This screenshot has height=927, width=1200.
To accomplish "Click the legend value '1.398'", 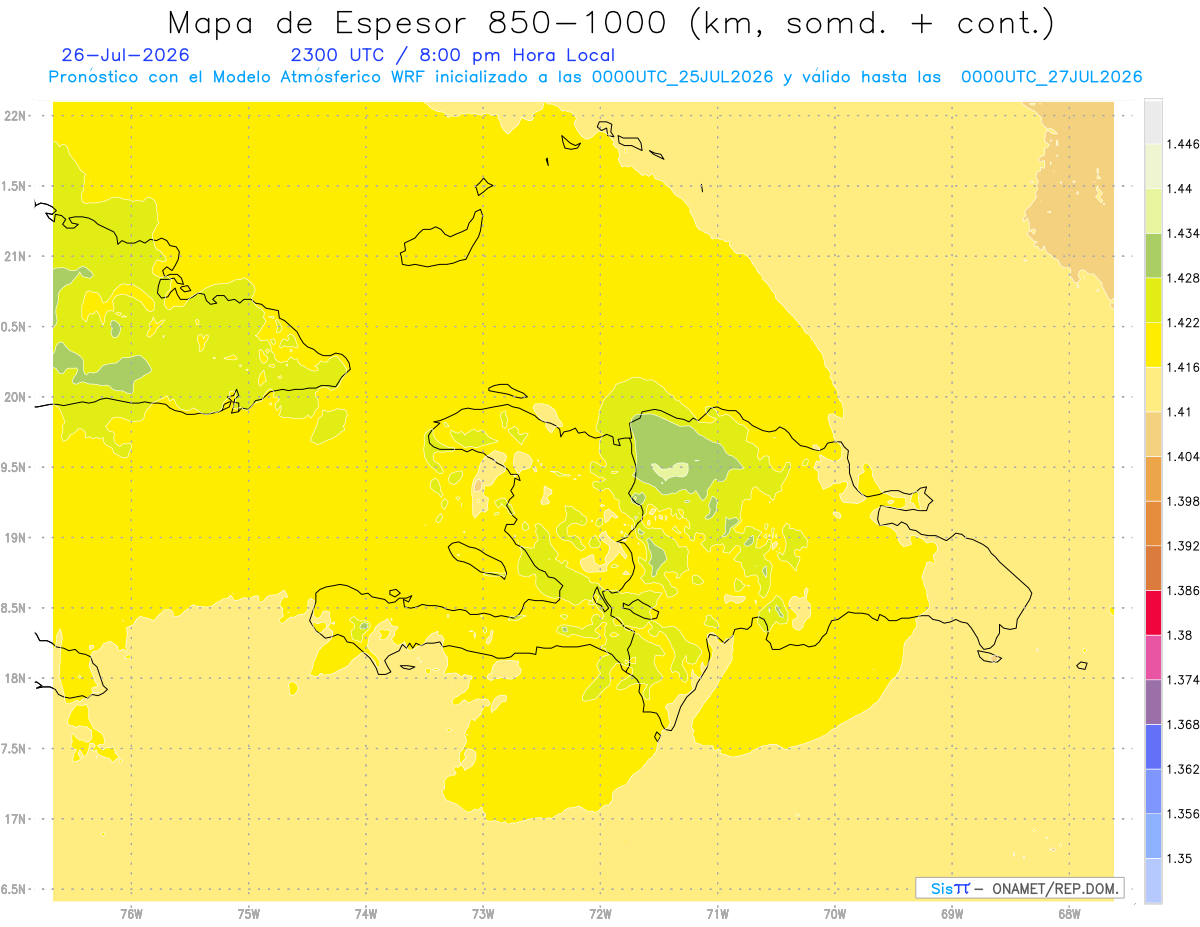I will pos(1183,501).
